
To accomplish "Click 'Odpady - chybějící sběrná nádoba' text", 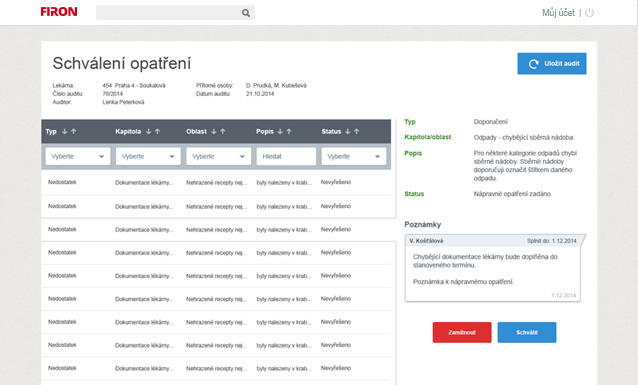I will [x=523, y=138].
